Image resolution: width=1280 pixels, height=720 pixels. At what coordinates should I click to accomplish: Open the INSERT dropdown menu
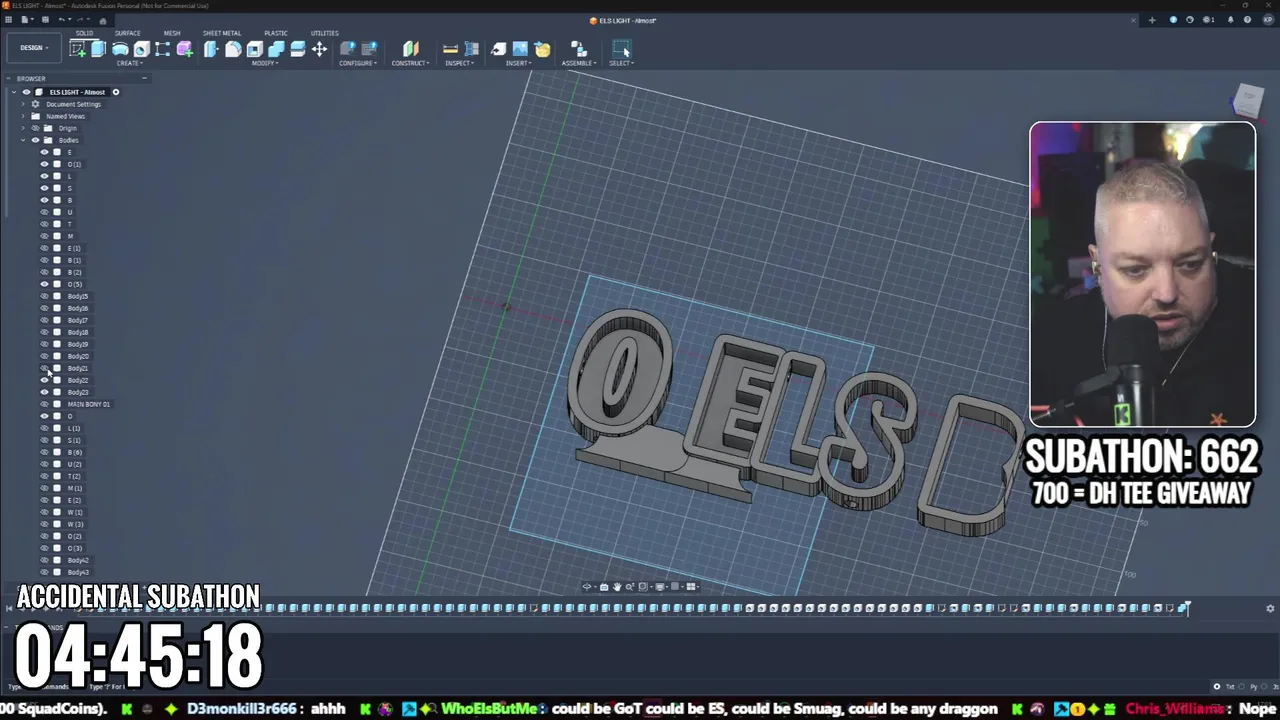(518, 63)
